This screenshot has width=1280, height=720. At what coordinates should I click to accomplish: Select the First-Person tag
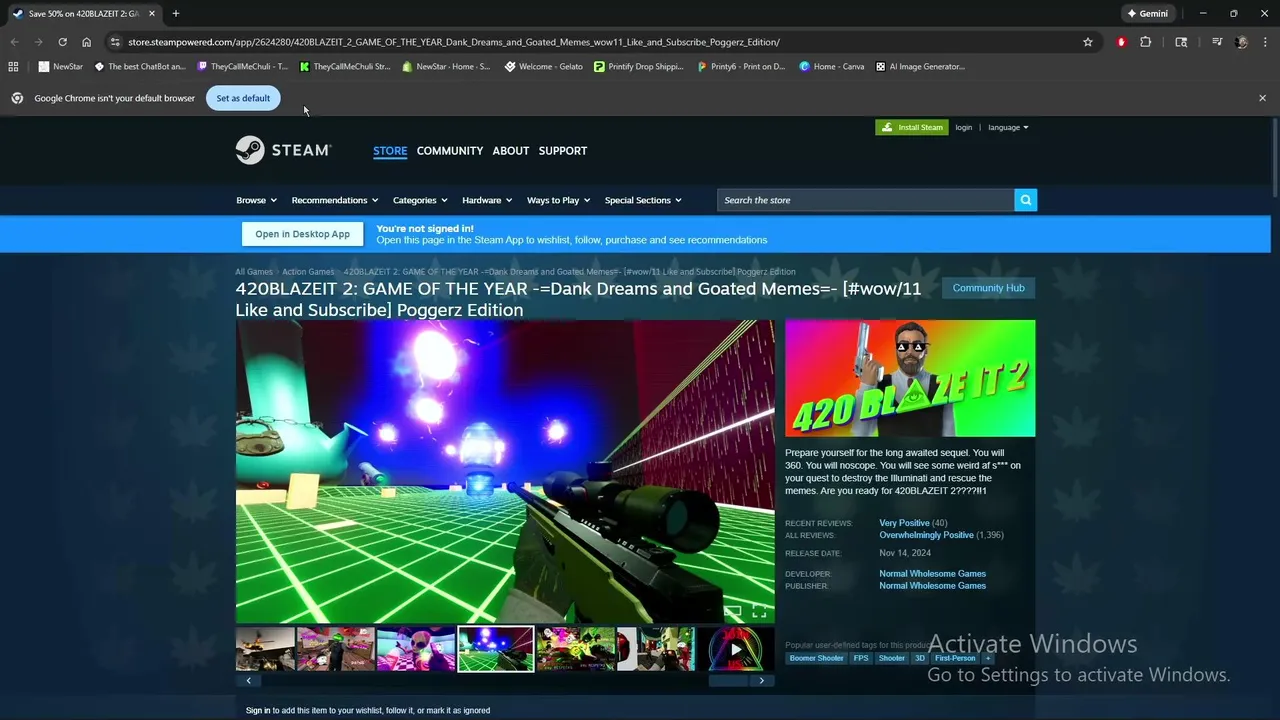(x=955, y=658)
